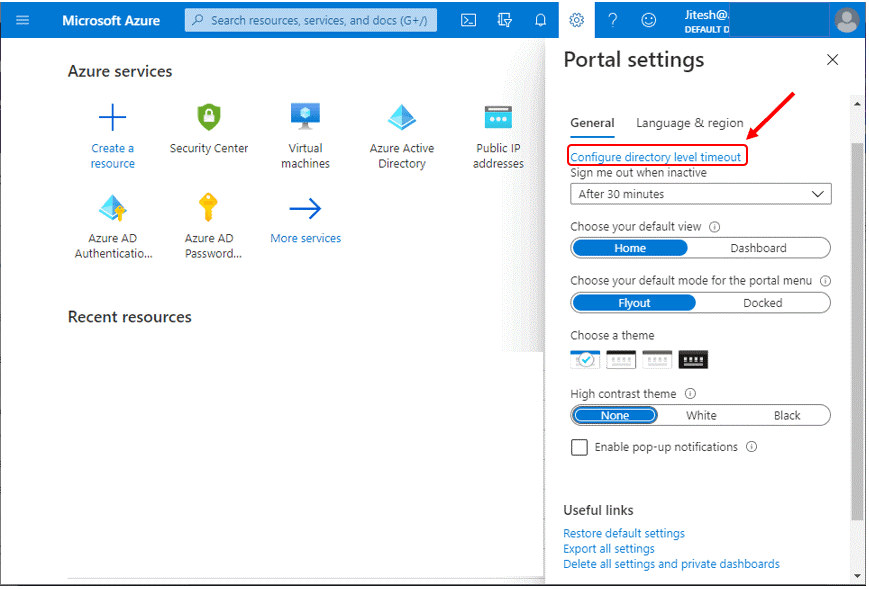Show info for High contrast theme
The image size is (869, 589).
691,395
